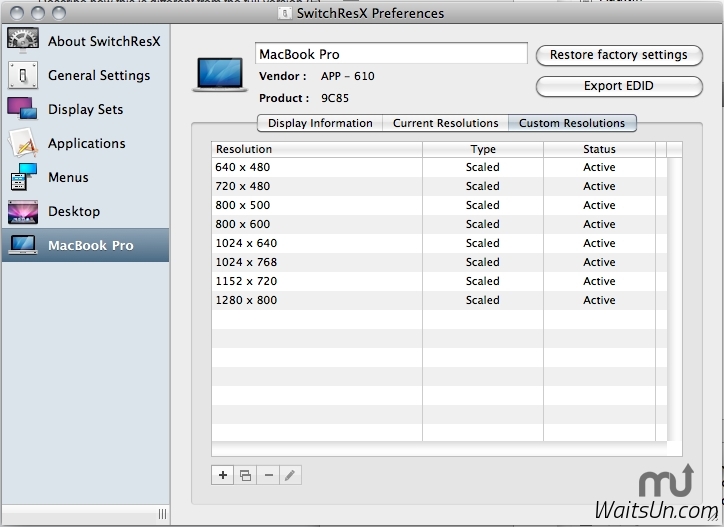Click the document icon in the title bar
This screenshot has height=527, width=724.
[284, 13]
